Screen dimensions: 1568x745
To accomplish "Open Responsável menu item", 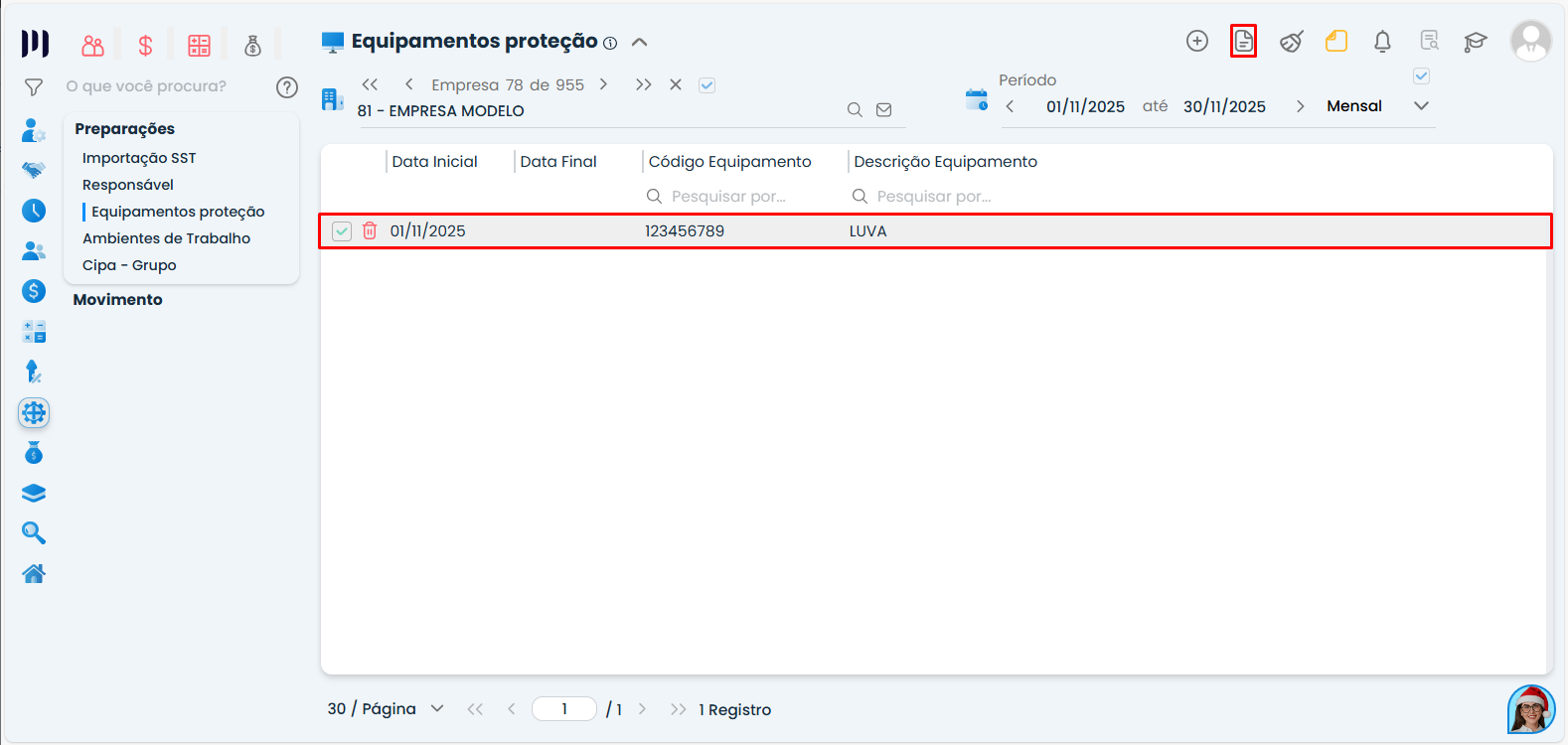I will (x=128, y=185).
